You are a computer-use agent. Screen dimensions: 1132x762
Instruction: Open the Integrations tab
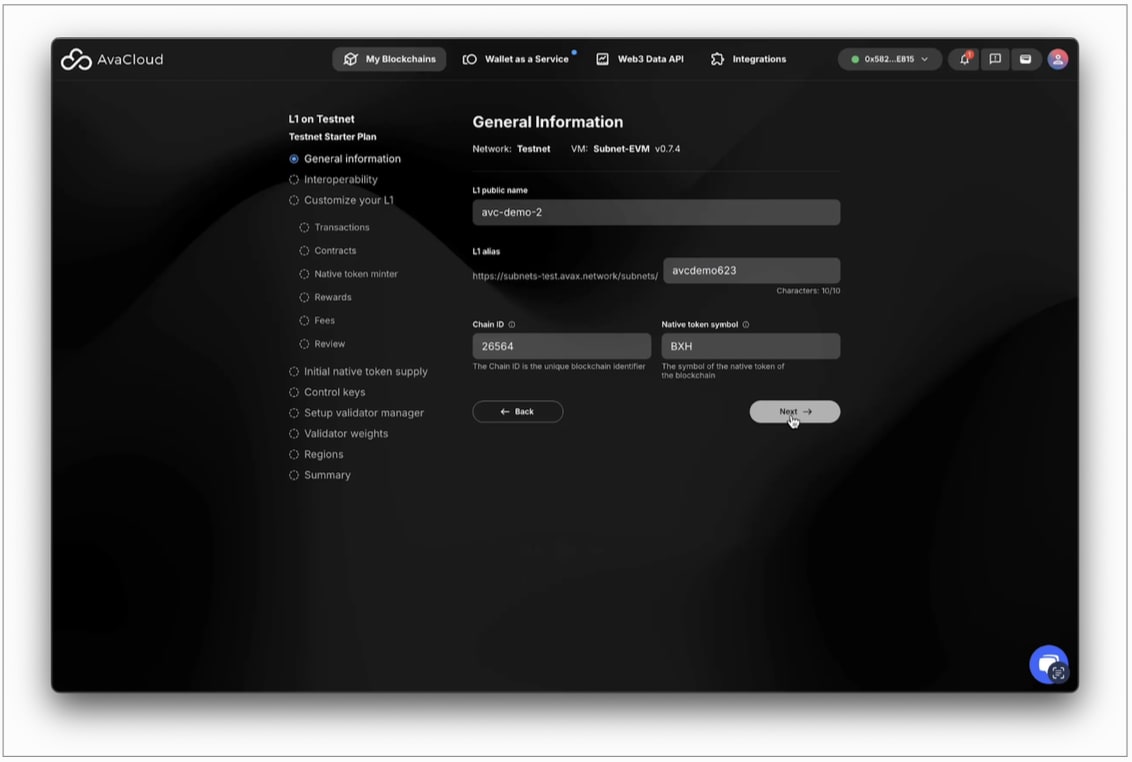tap(749, 59)
